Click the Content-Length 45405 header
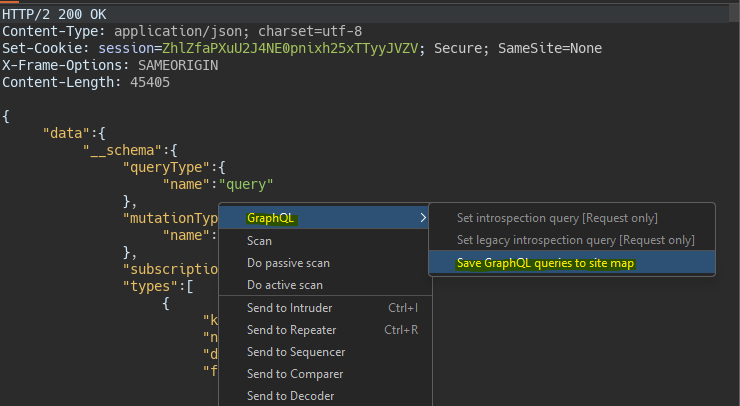The width and height of the screenshot is (740, 406). coord(85,82)
